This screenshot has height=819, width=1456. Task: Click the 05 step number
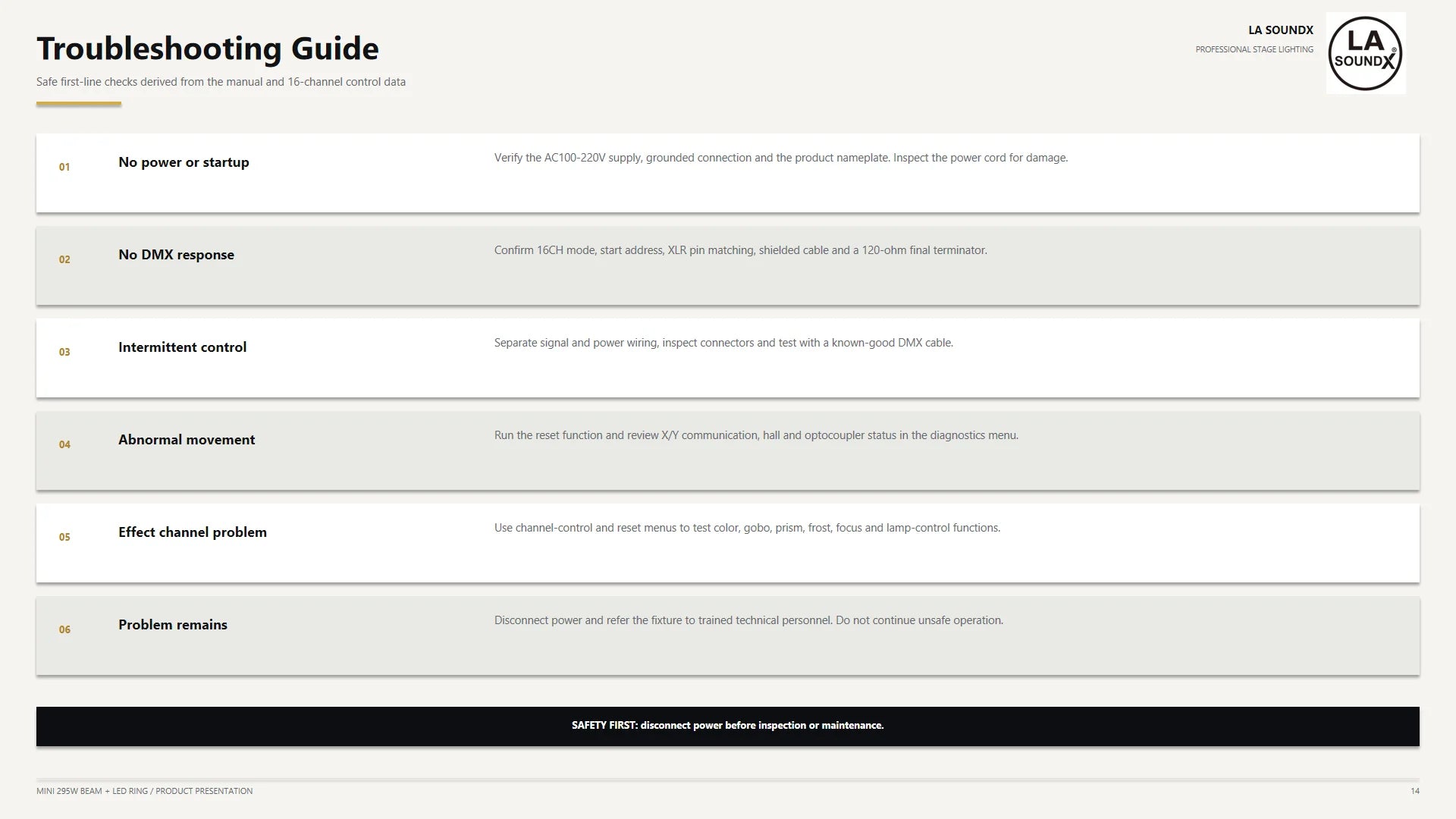(64, 537)
